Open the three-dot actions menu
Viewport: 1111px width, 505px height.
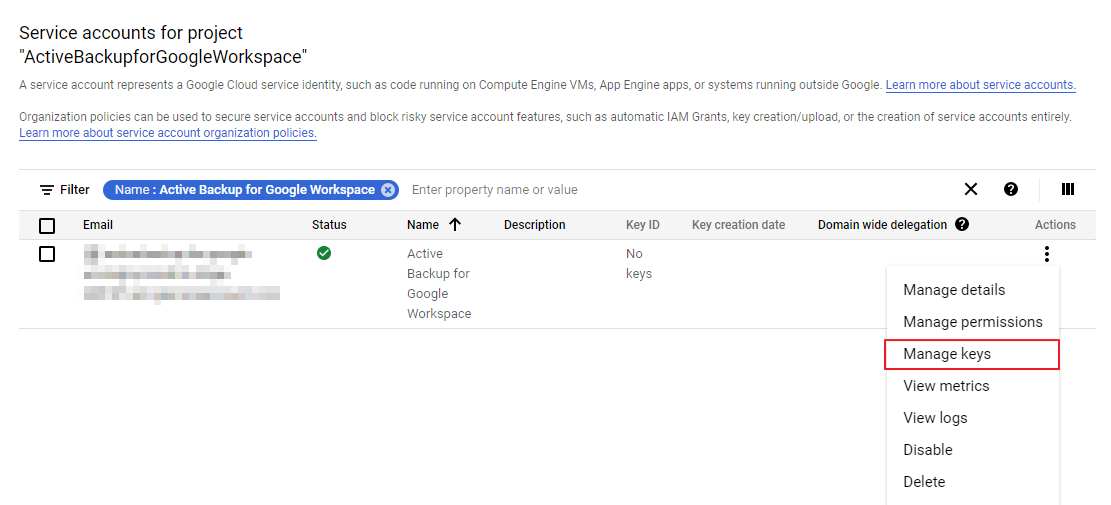coord(1046,254)
